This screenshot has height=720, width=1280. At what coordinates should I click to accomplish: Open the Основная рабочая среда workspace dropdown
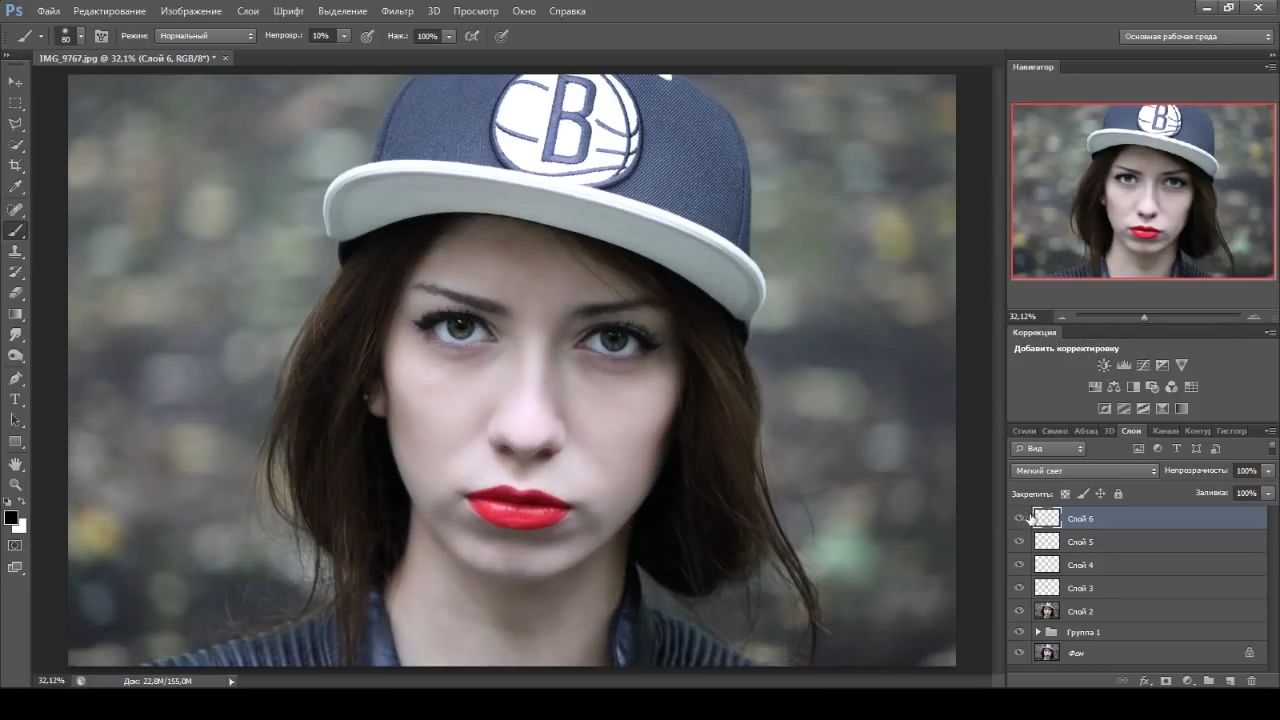tap(1196, 36)
